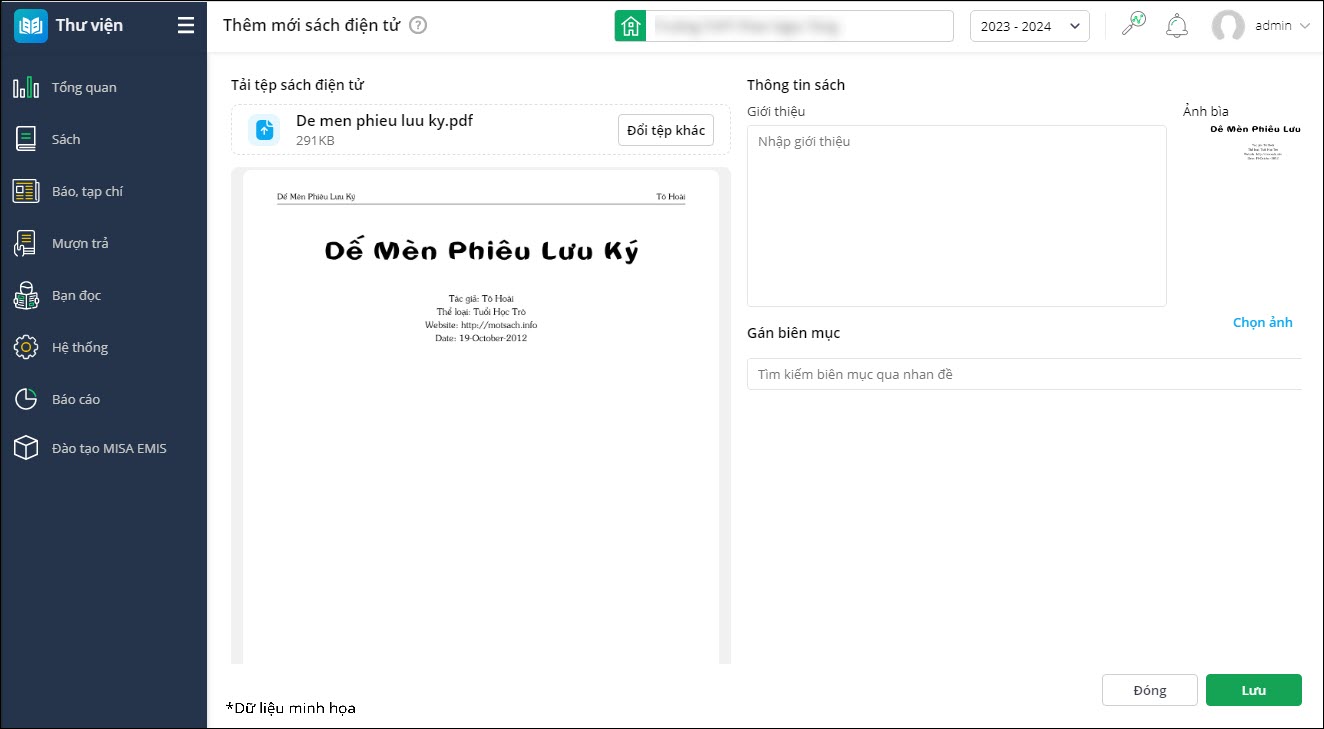Click the Thư viện app logo icon

coord(31,26)
